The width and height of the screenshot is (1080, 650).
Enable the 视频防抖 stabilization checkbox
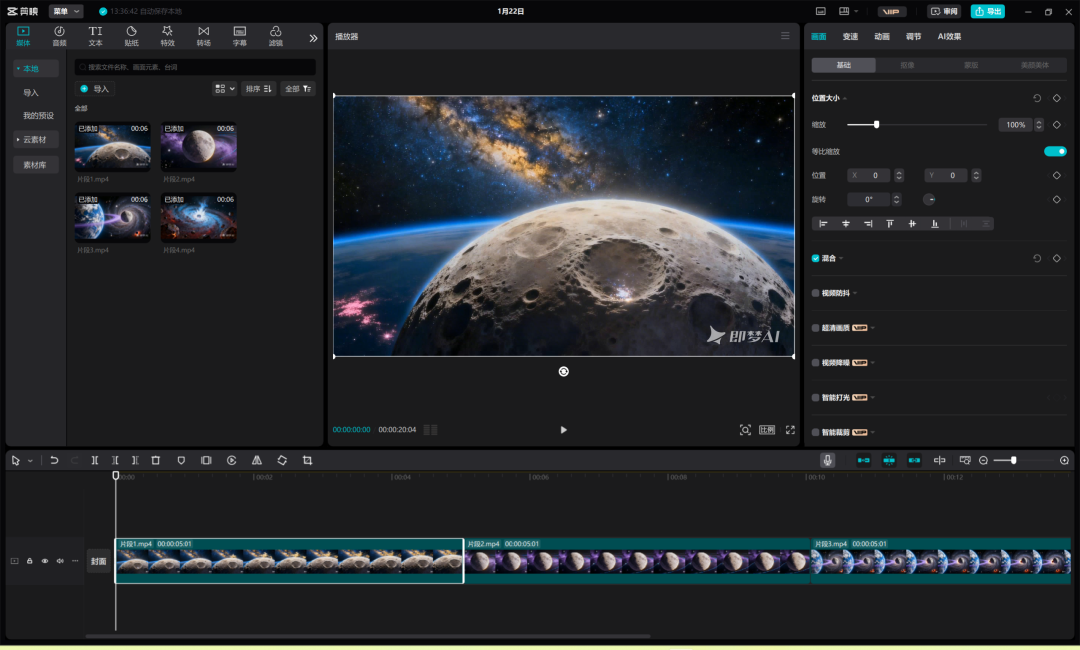816,293
